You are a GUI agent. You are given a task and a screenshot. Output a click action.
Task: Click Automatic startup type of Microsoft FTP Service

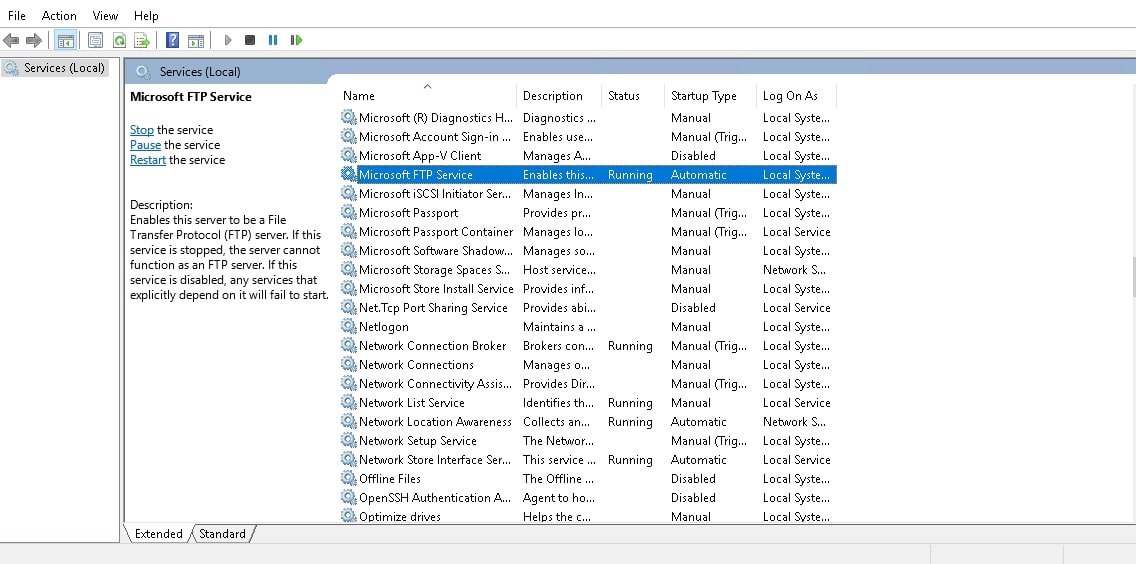[x=698, y=175]
